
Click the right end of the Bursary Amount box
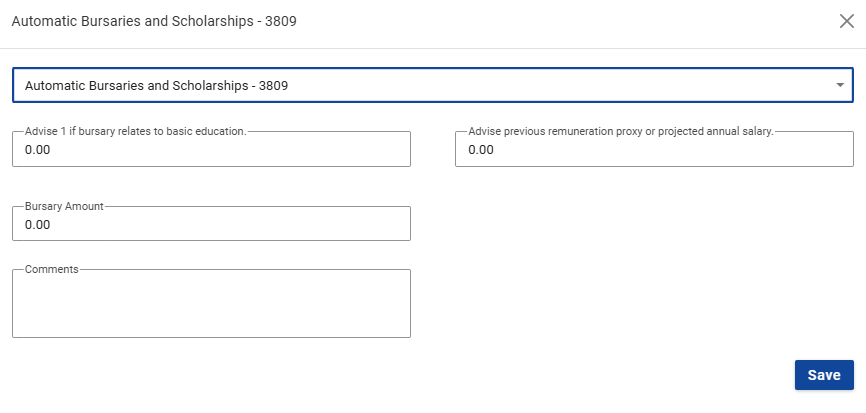coord(395,225)
